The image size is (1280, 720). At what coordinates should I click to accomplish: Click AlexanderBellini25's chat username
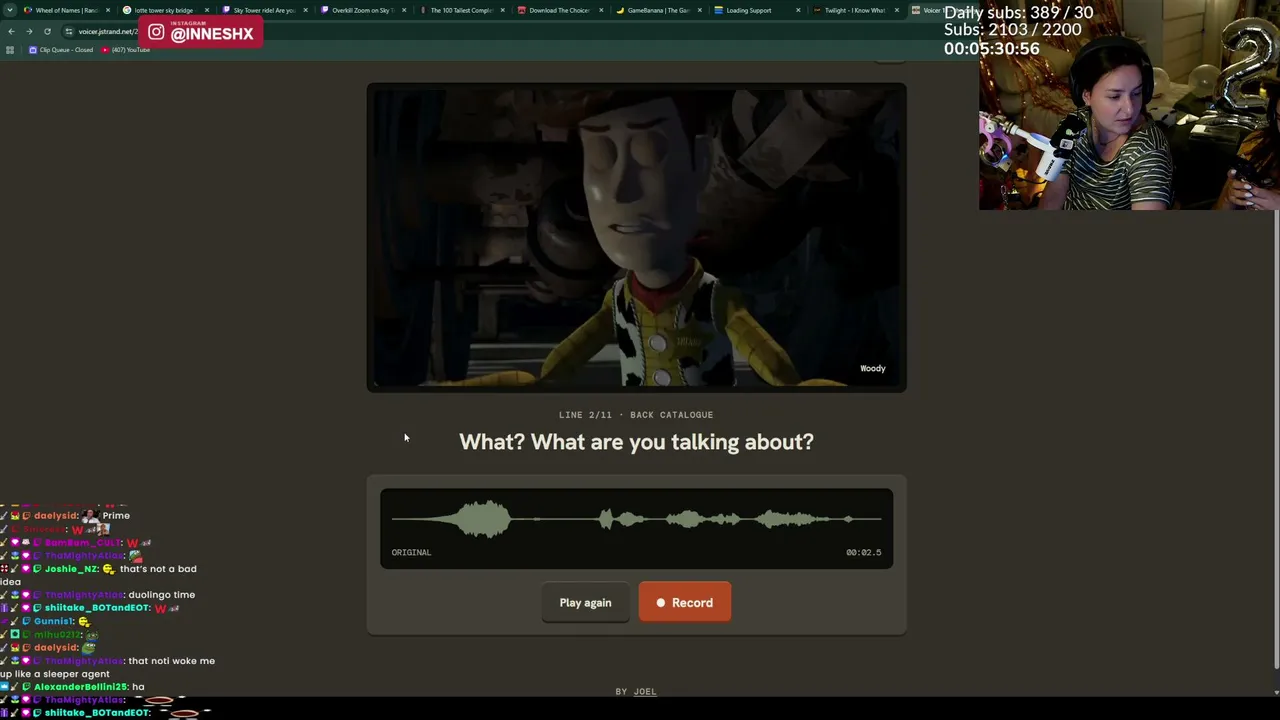point(80,687)
